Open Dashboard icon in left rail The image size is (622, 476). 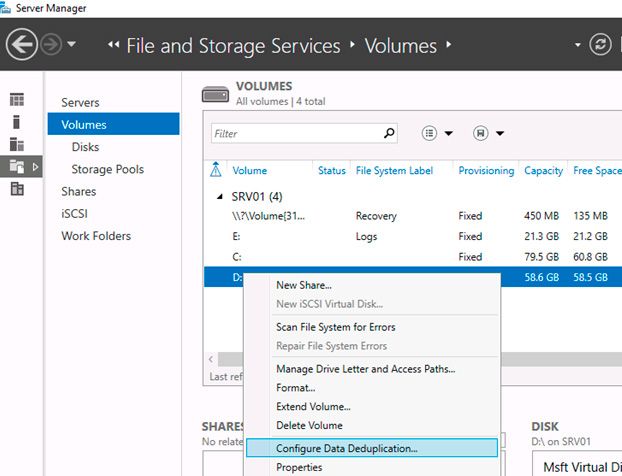17,100
